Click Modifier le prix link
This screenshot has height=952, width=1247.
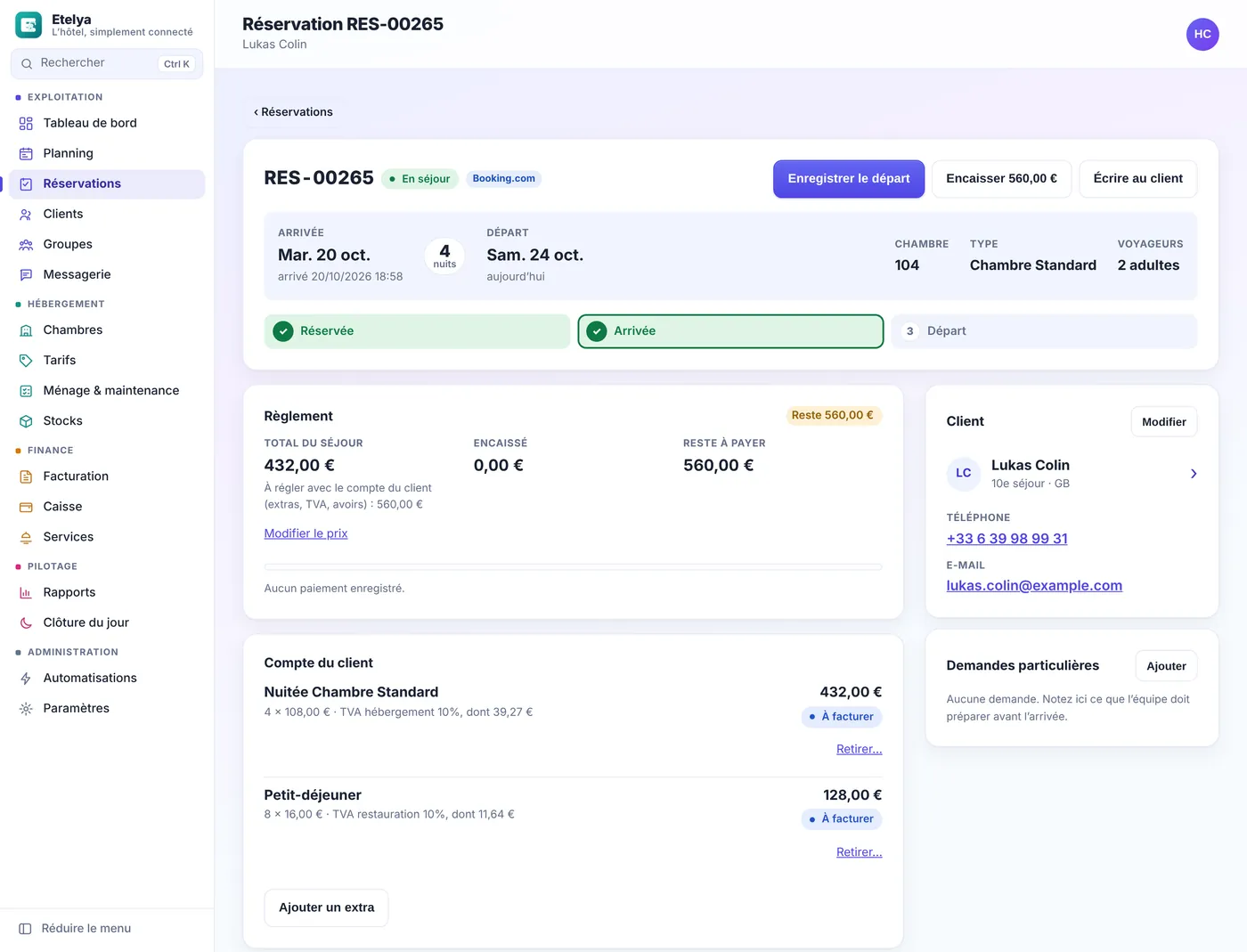coord(306,533)
